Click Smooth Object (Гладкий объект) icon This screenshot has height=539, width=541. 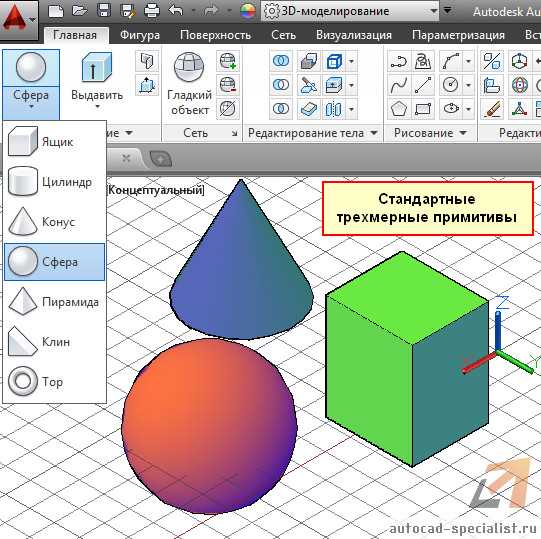click(189, 84)
